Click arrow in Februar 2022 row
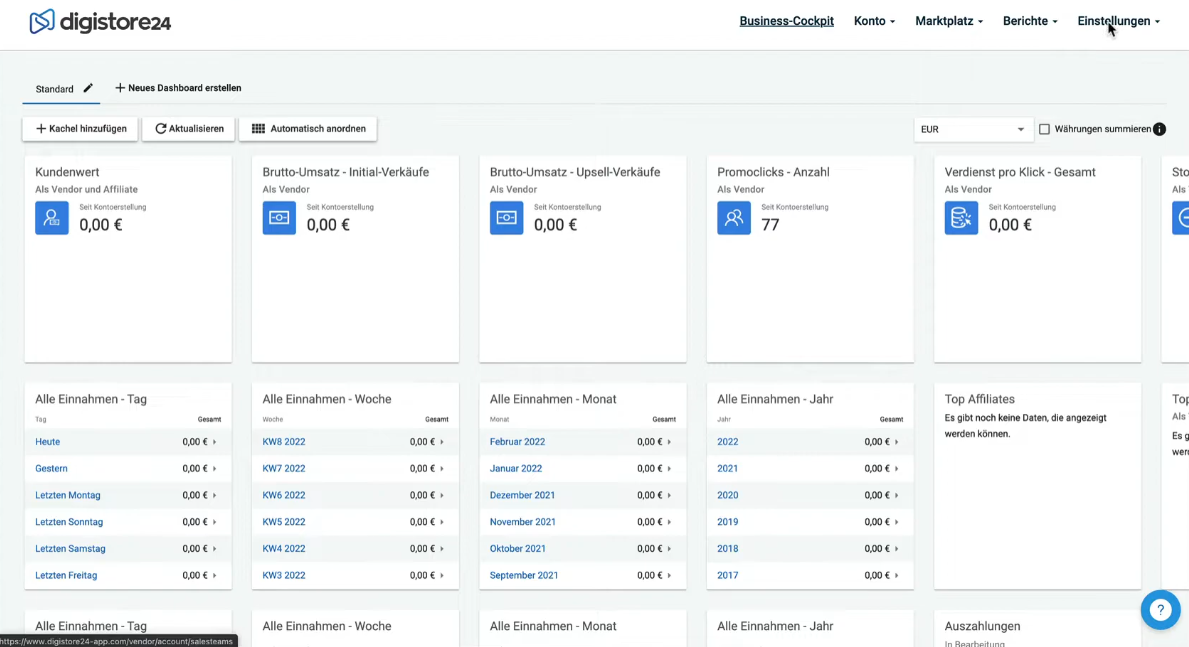This screenshot has height=647, width=1189. point(670,441)
